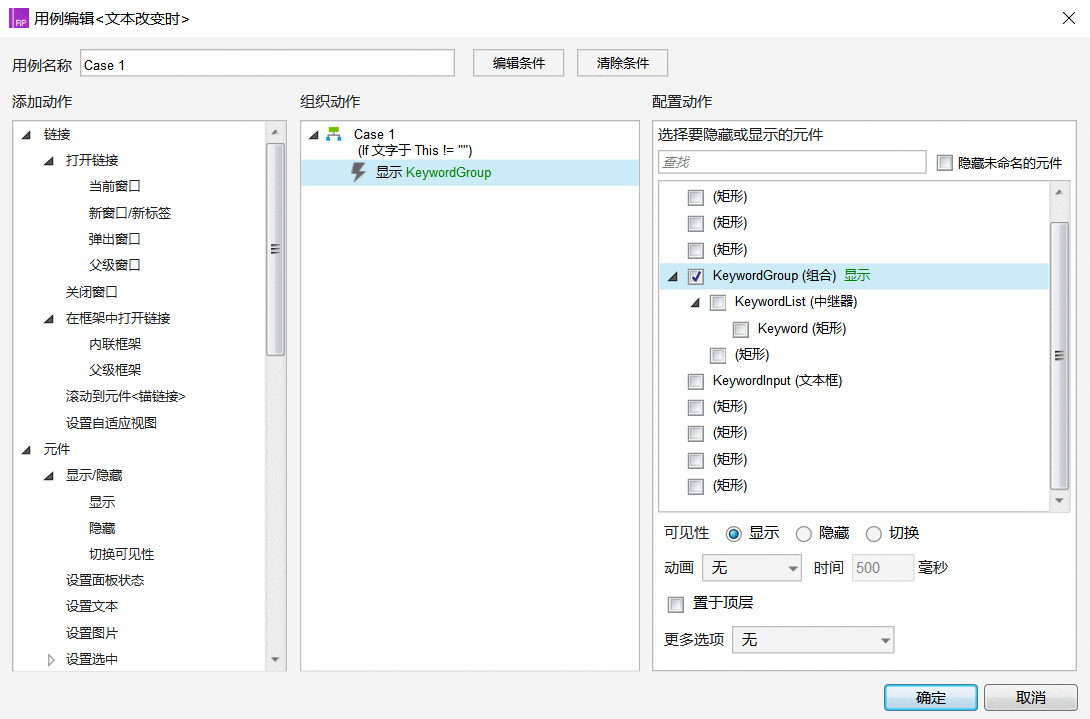The height and width of the screenshot is (719, 1090).
Task: Select the 显示 visibility radio button
Action: click(x=733, y=533)
